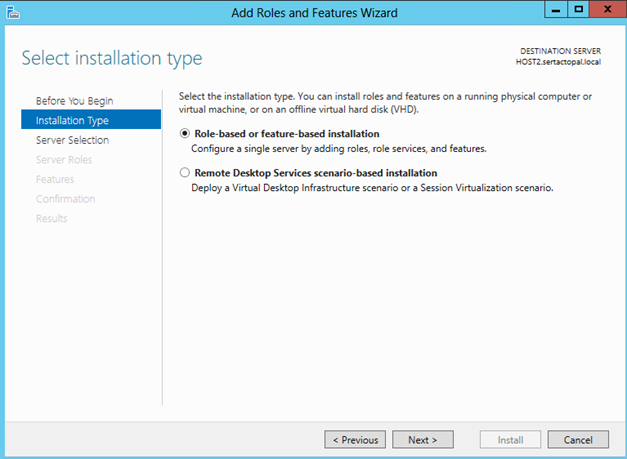
Task: Choose Remote Desktop Services scenario-based installation
Action: (184, 173)
